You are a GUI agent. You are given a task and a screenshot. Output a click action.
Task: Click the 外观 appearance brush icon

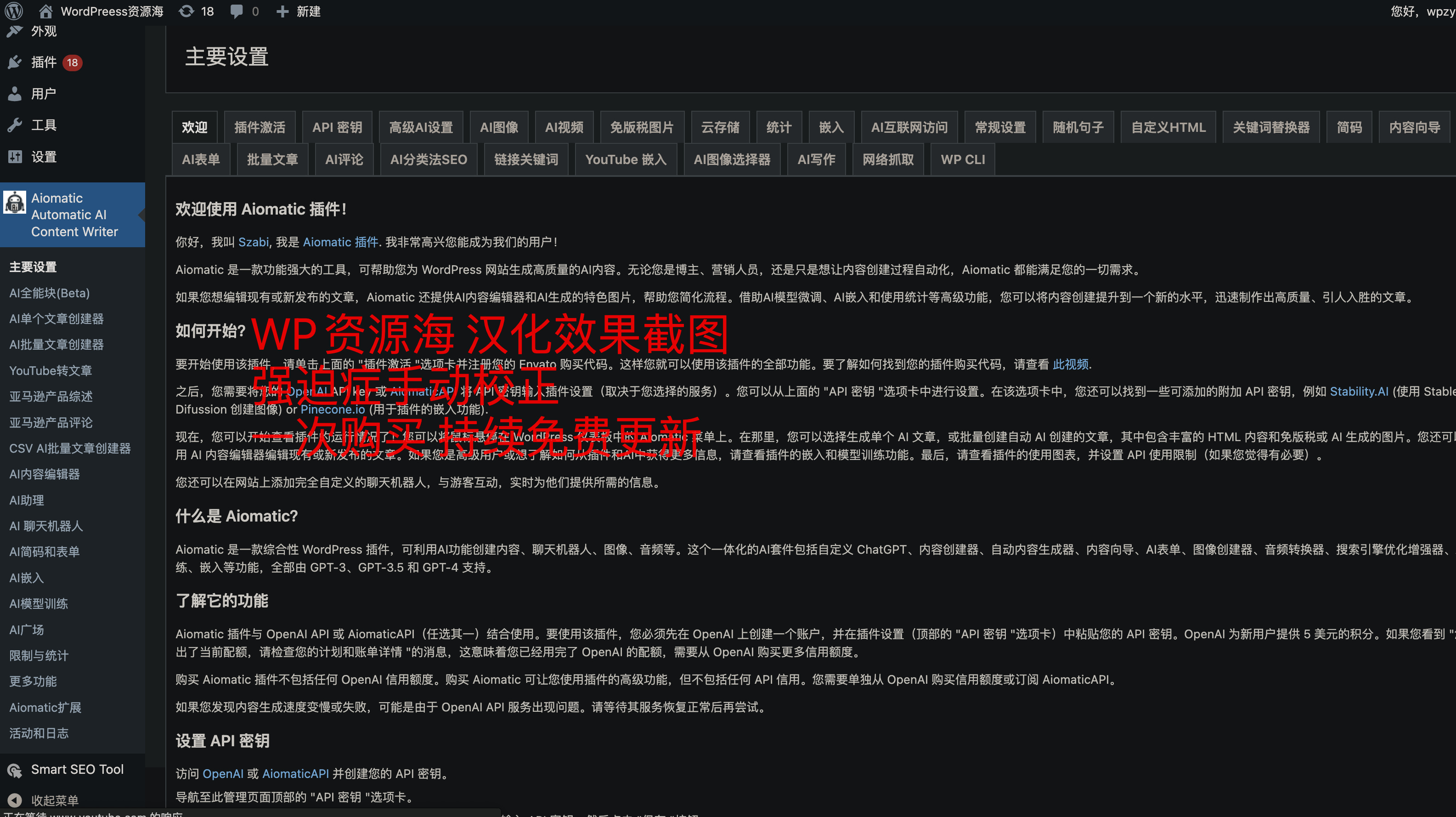[15, 31]
